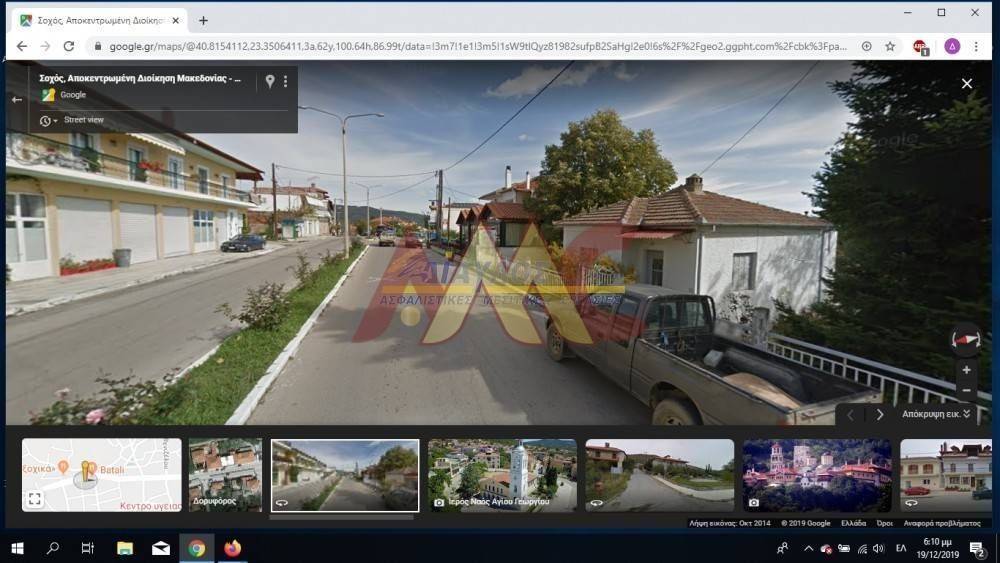Screen dimensions: 1000x563
Task: Zoom out with the minus button
Action: [966, 391]
